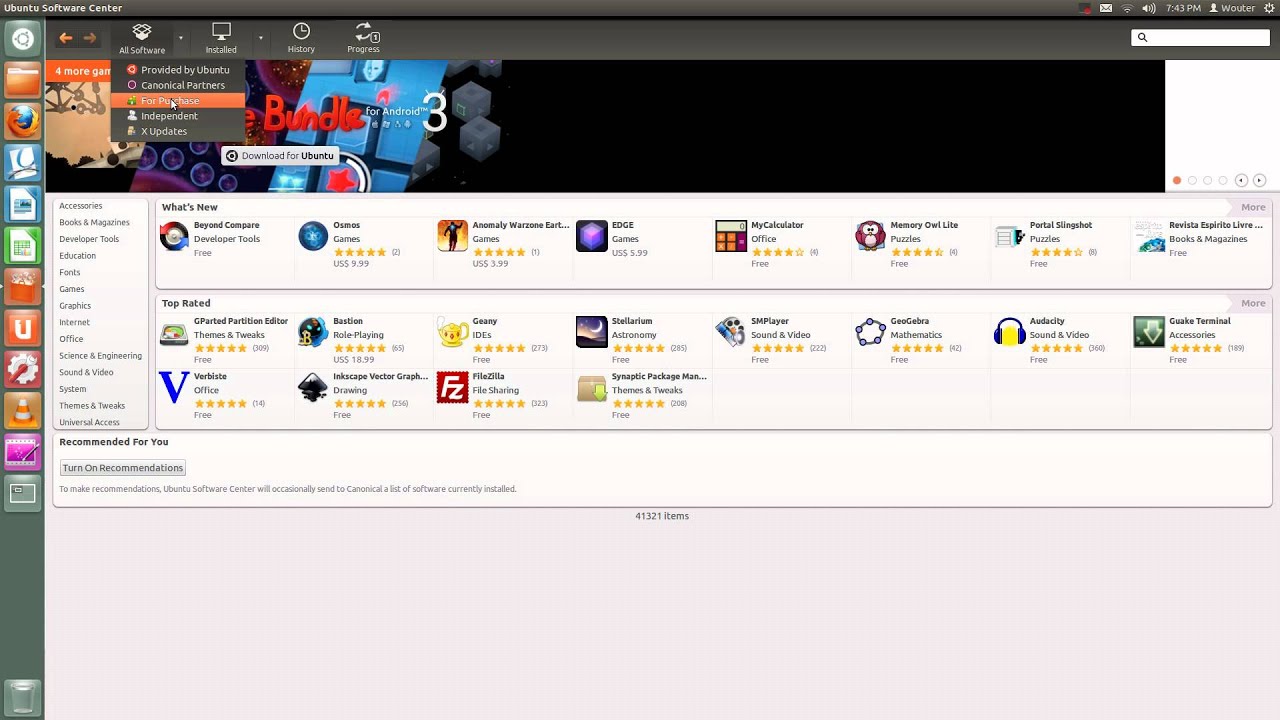Image resolution: width=1280 pixels, height=720 pixels.
Task: Select first orange banner page dot
Action: coord(1177,181)
